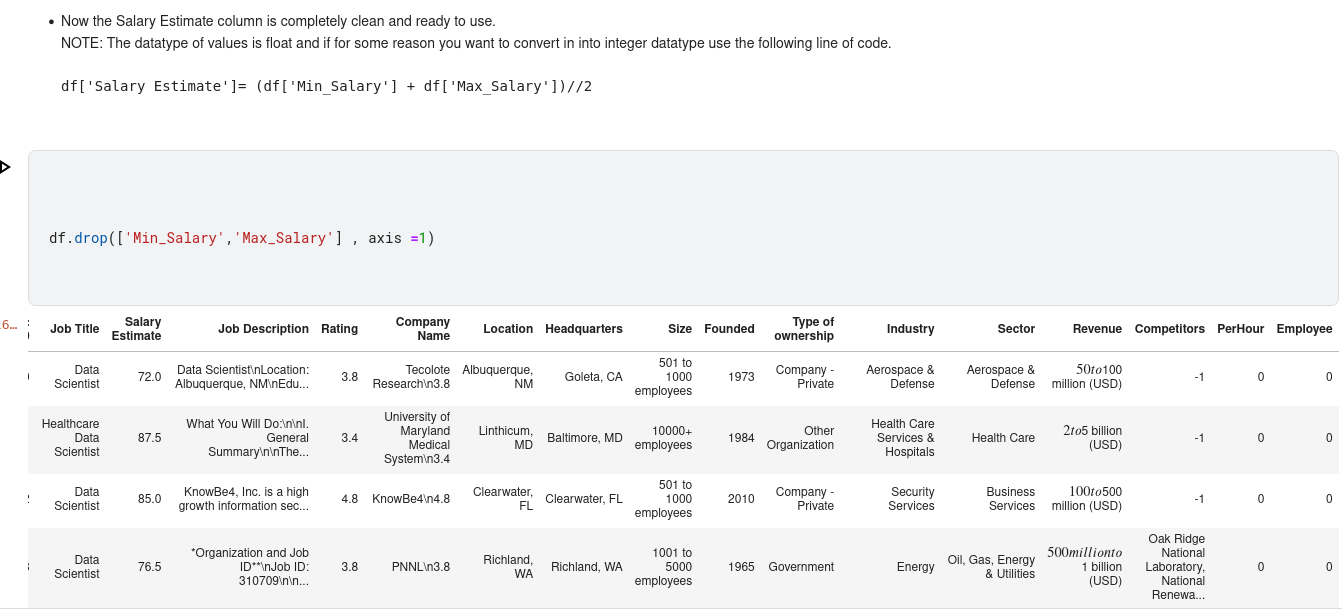Click the Type of ownership header
The width and height of the screenshot is (1342, 613).
(x=804, y=329)
